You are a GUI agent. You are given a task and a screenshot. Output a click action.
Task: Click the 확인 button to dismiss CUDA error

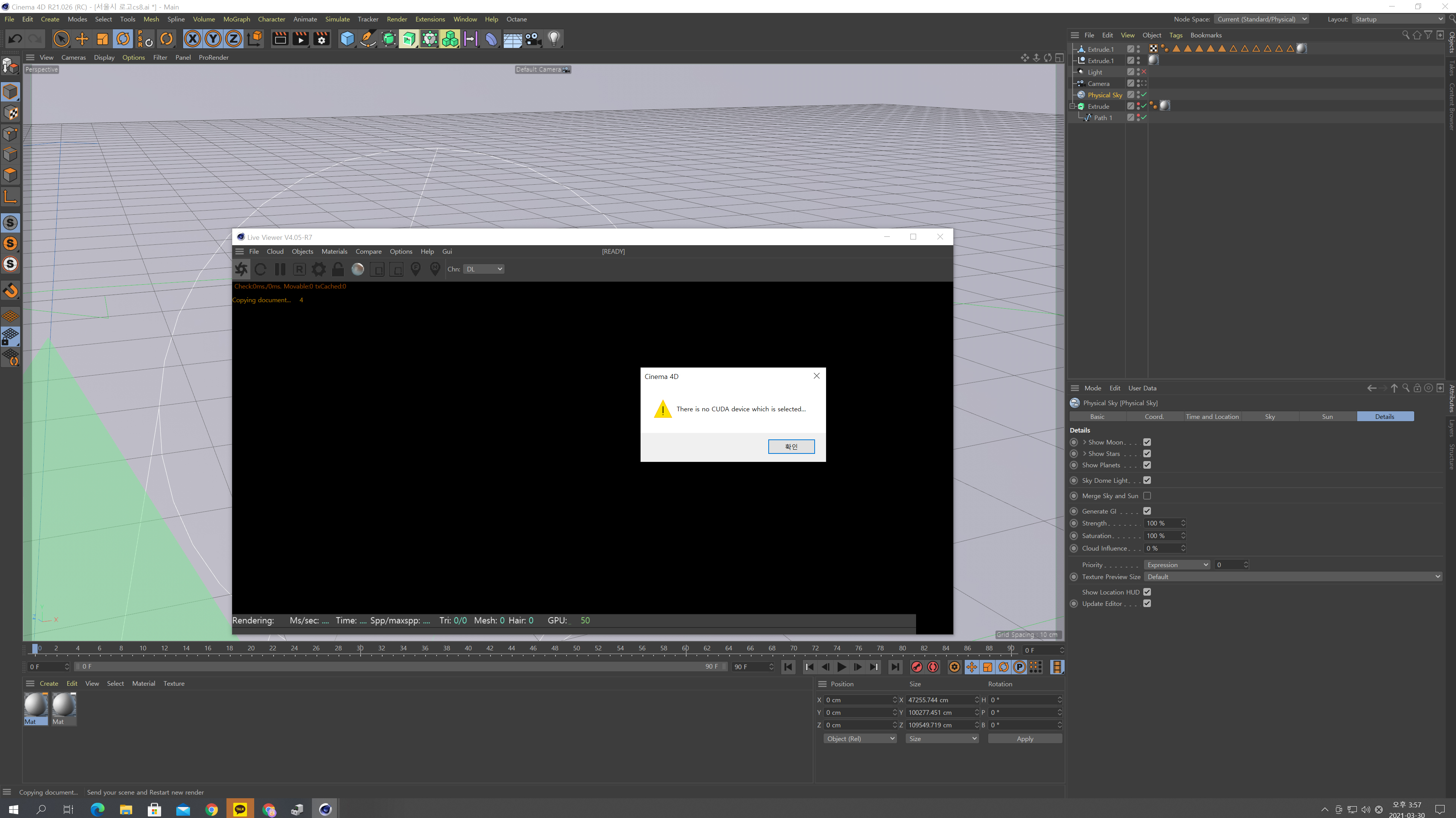coord(791,446)
